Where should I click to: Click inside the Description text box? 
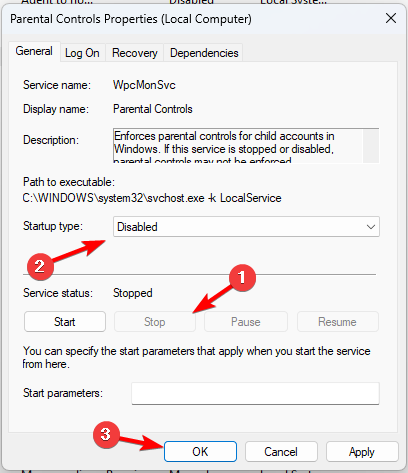pyautogui.click(x=238, y=146)
